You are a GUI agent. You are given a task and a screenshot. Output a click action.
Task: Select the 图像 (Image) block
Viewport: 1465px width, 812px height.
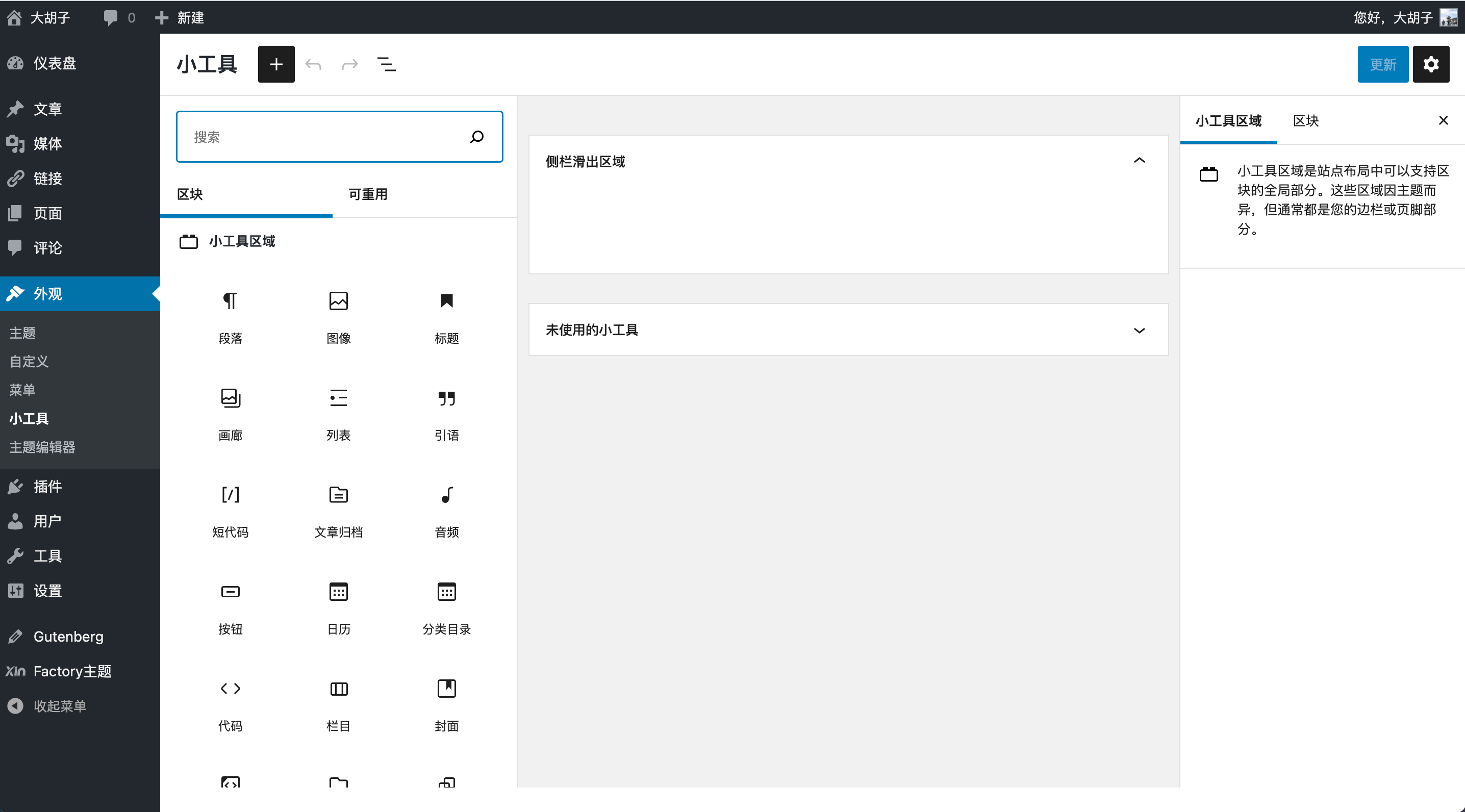(339, 314)
